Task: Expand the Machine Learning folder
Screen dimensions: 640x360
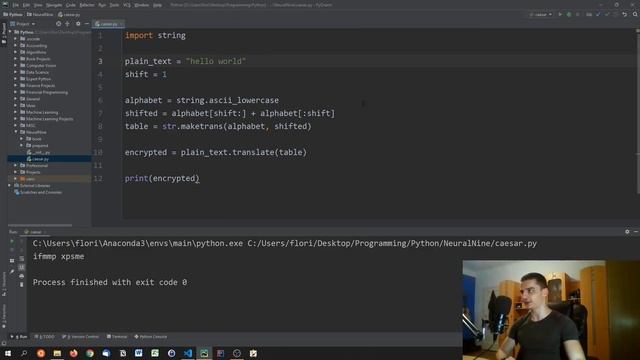Action: (x=16, y=112)
